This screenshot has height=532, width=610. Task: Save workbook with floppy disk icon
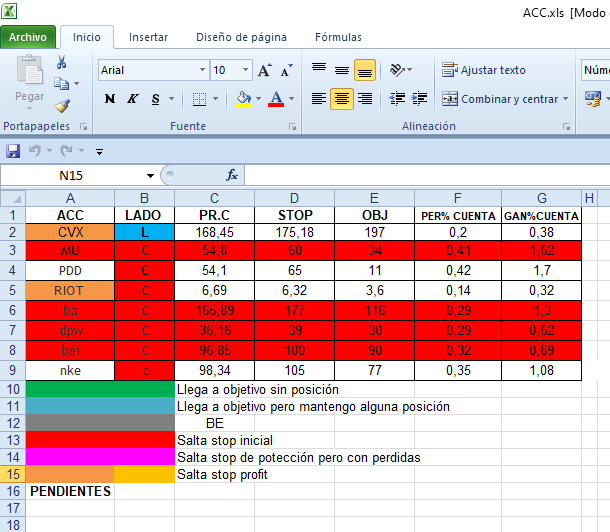[x=13, y=150]
